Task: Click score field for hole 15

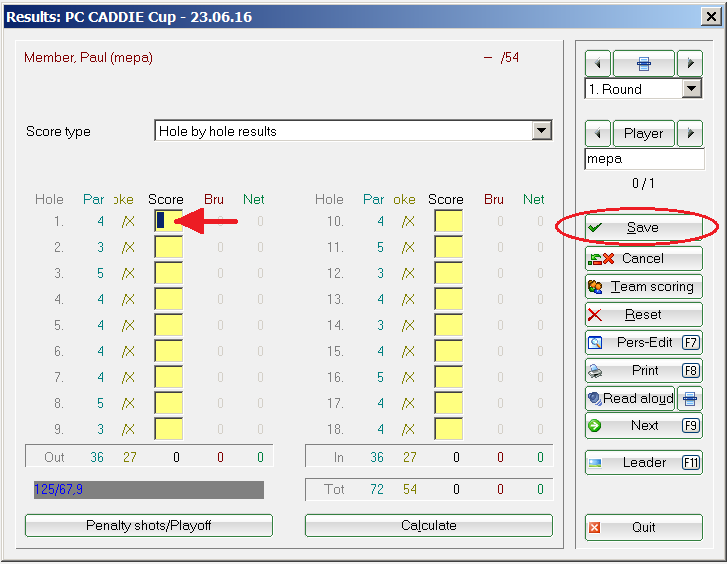Action: [449, 351]
